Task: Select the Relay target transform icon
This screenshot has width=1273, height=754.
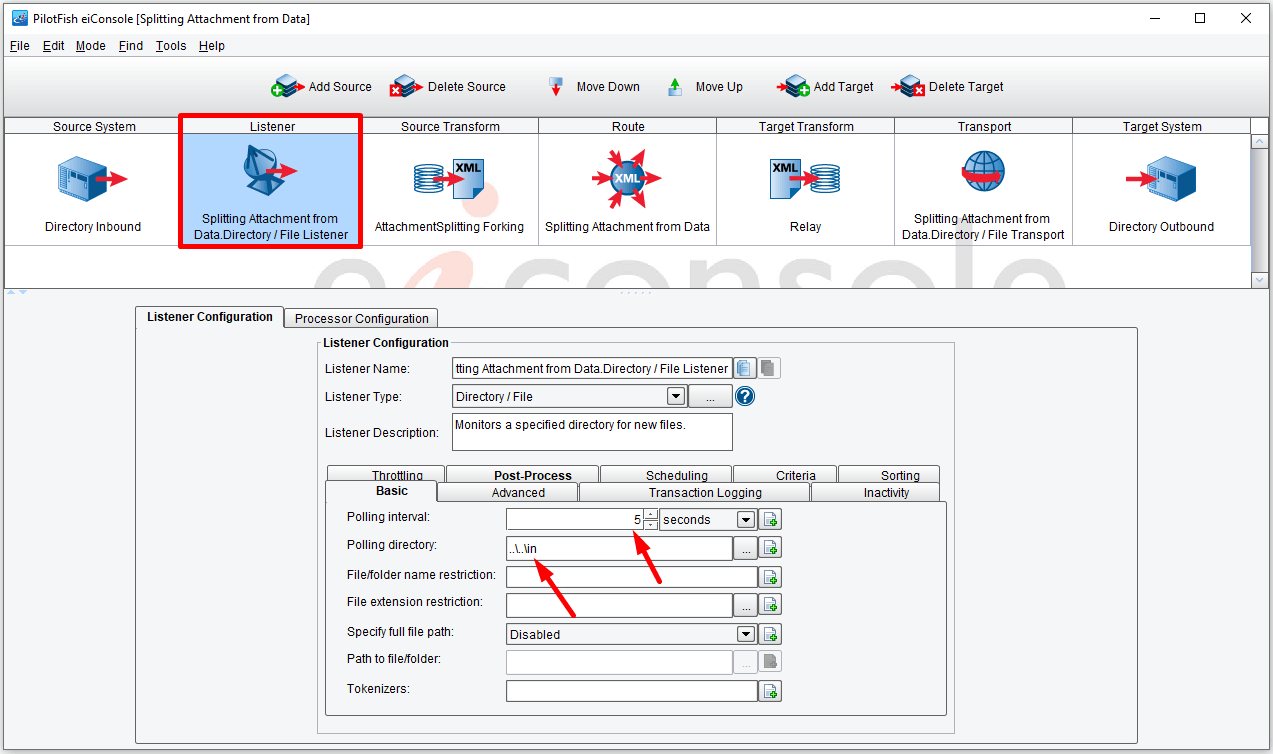Action: click(x=805, y=179)
